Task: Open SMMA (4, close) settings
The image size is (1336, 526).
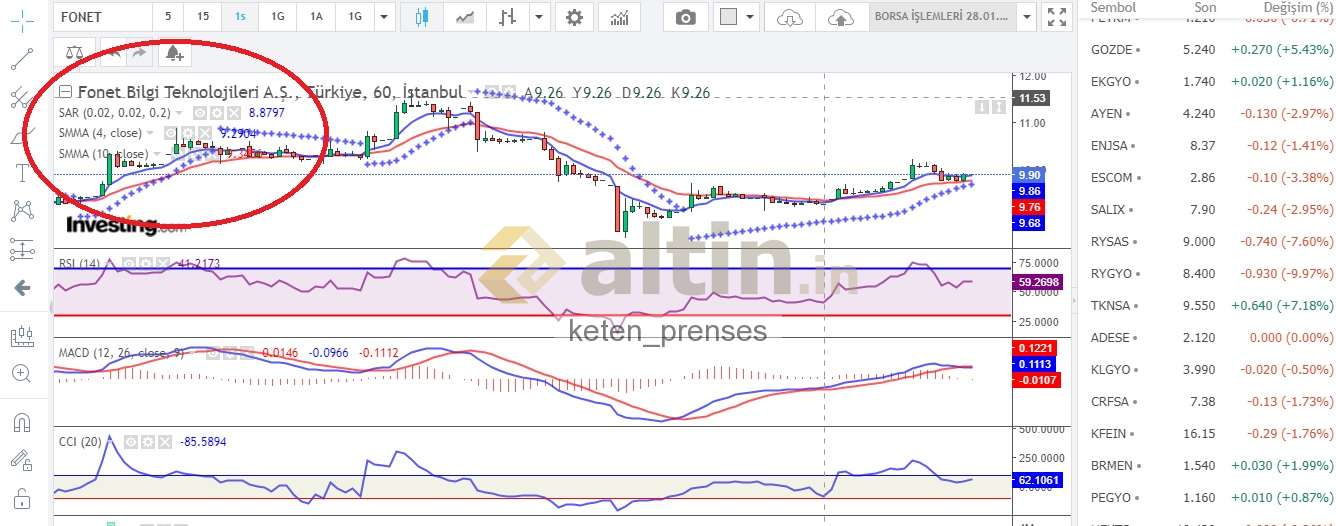Action: click(189, 133)
